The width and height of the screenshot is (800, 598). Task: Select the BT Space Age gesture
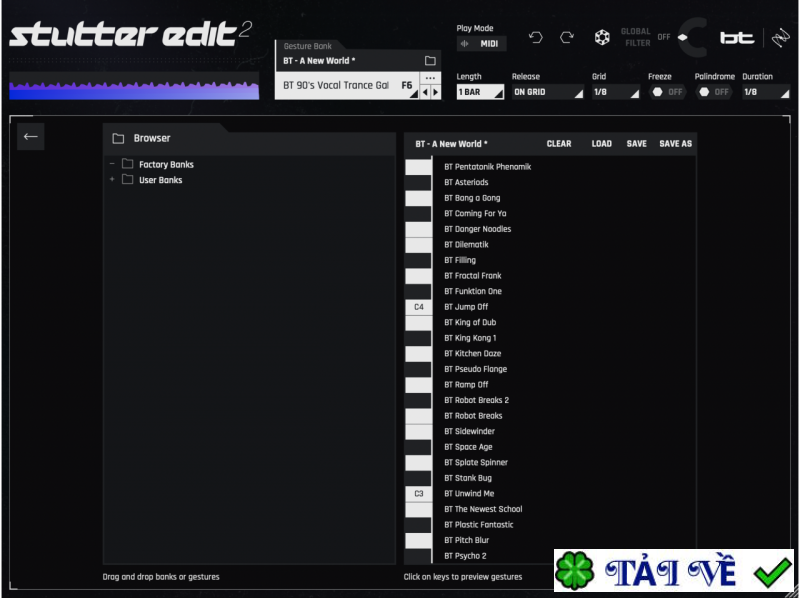click(x=468, y=447)
